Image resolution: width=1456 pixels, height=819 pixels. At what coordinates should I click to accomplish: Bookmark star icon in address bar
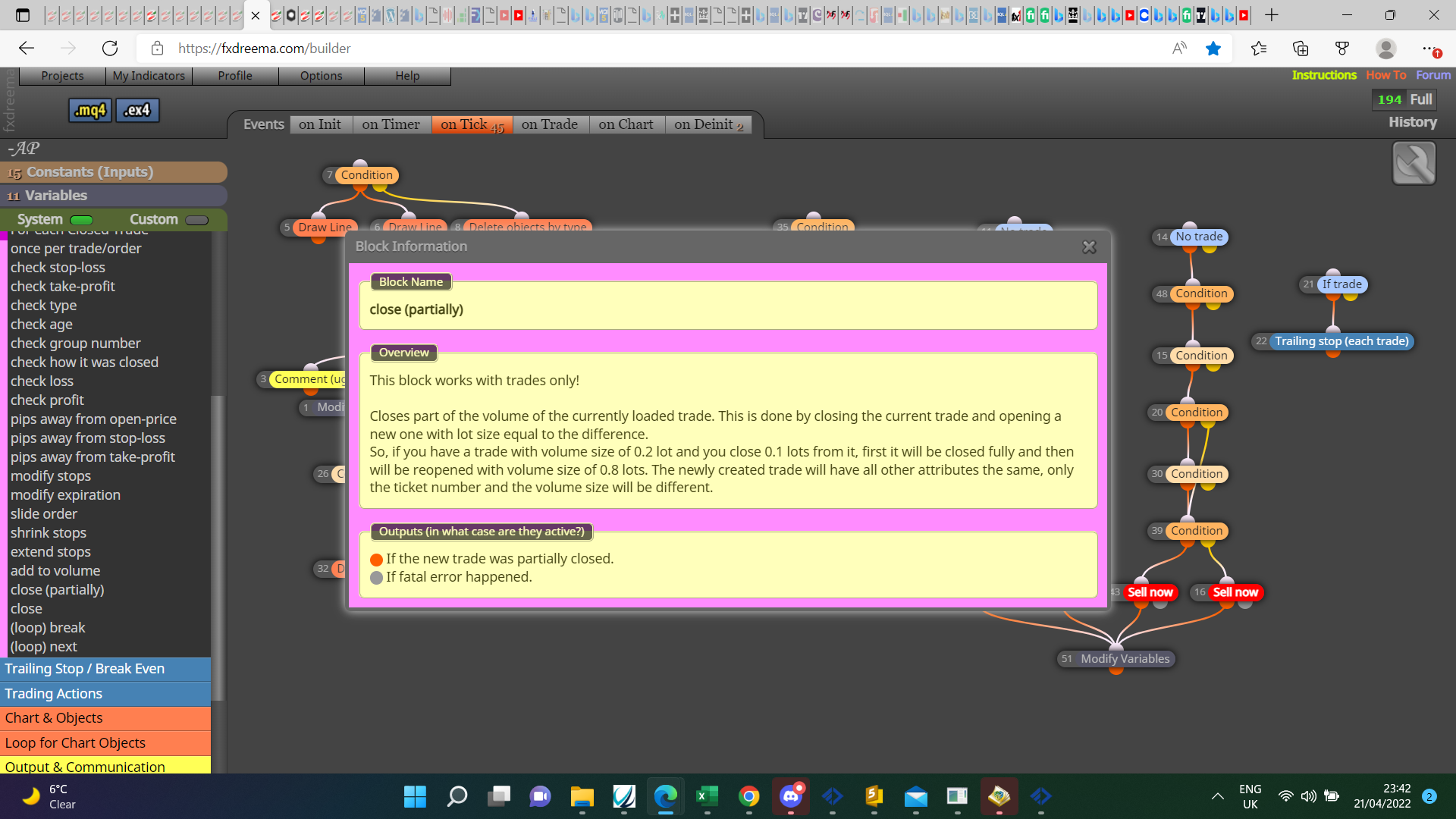pyautogui.click(x=1213, y=49)
